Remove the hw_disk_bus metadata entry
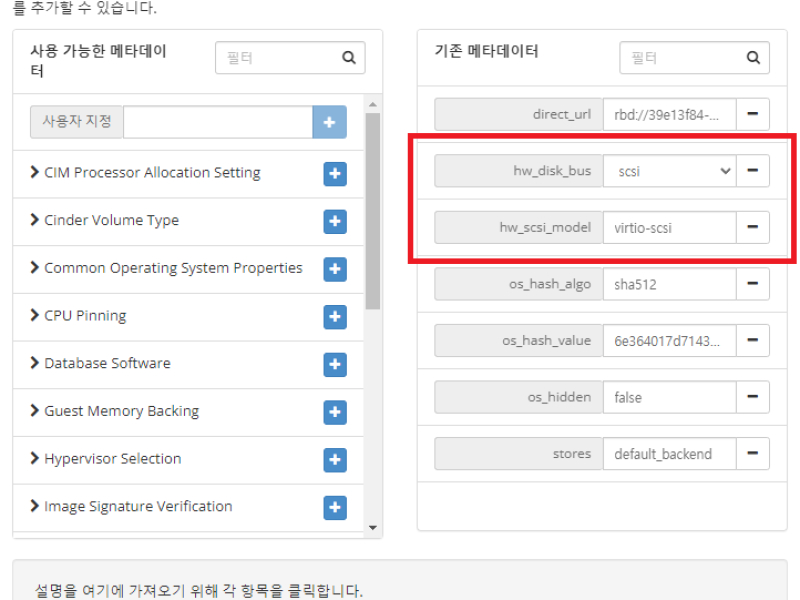800x600 pixels. 753,170
